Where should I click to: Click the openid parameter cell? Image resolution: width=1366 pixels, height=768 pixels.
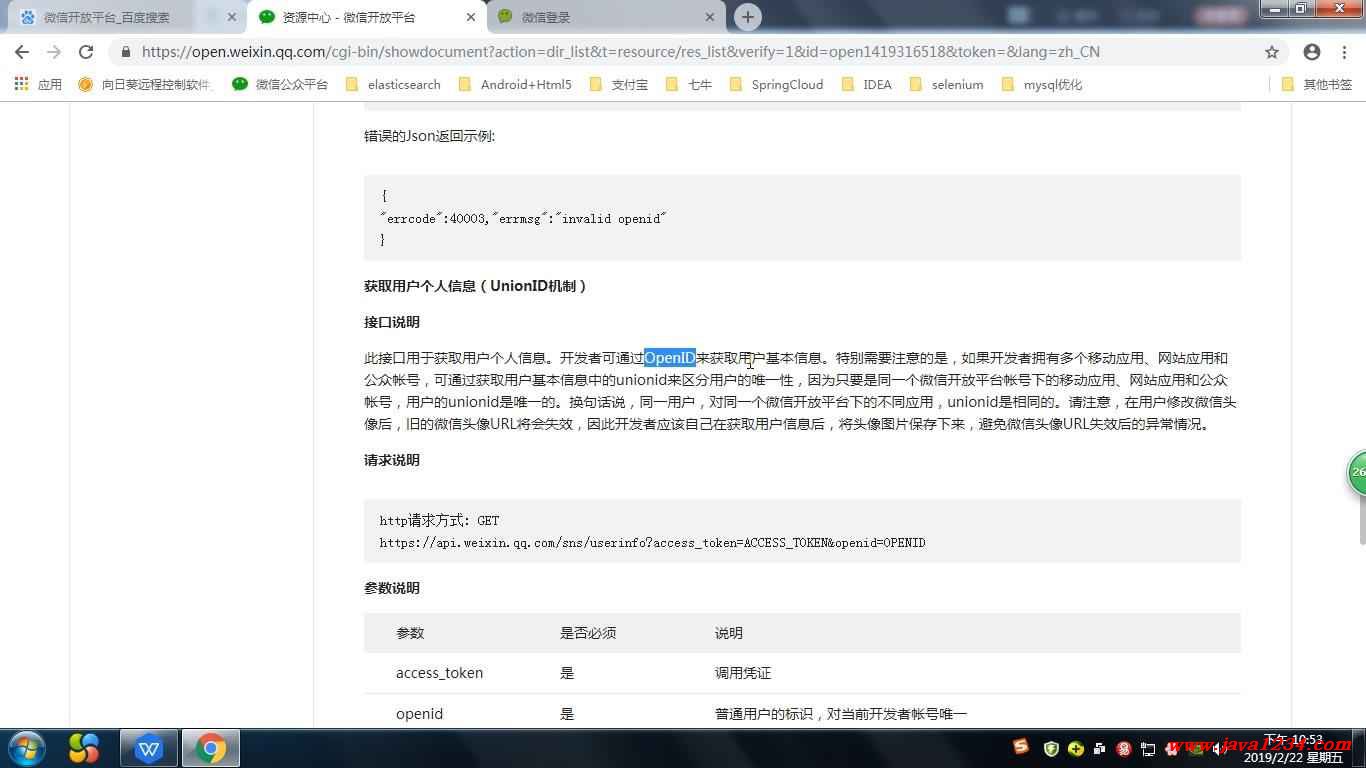point(419,714)
